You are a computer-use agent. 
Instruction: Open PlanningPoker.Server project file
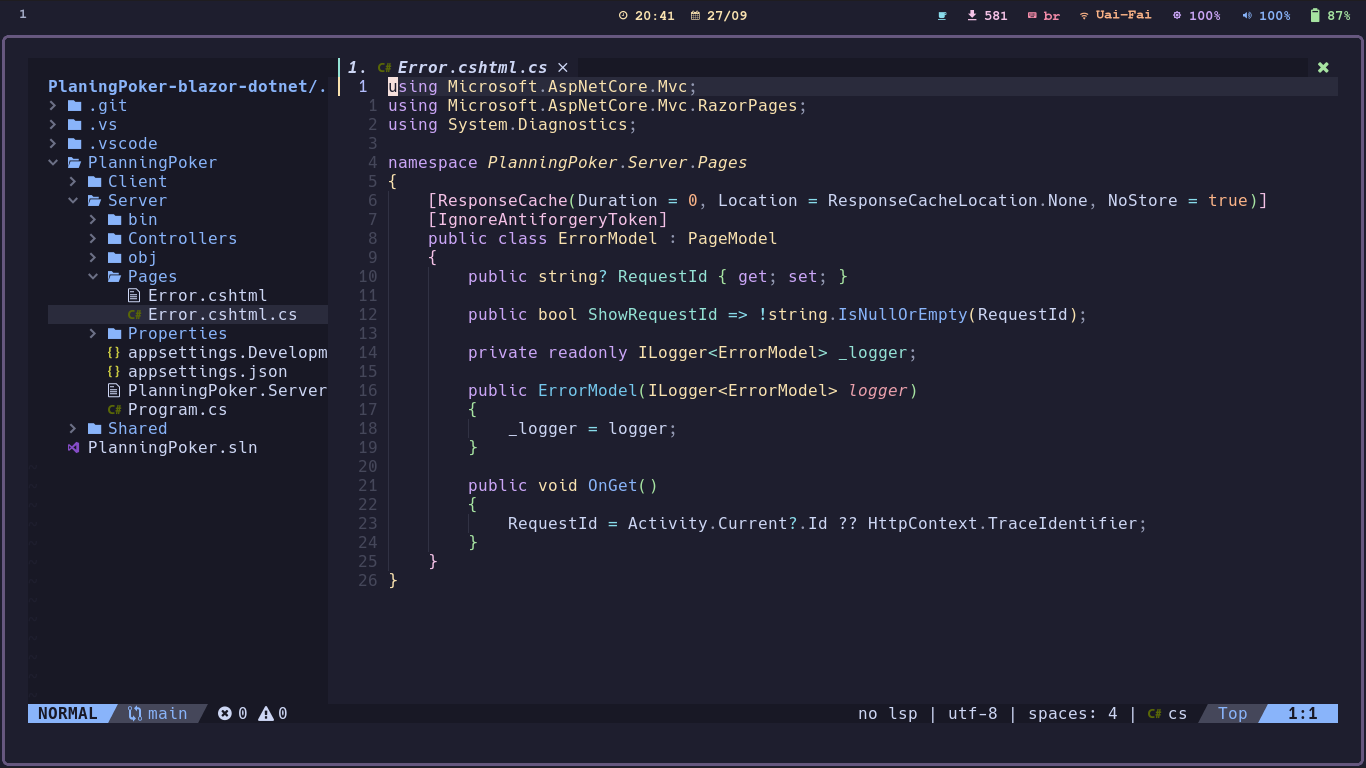tap(227, 391)
